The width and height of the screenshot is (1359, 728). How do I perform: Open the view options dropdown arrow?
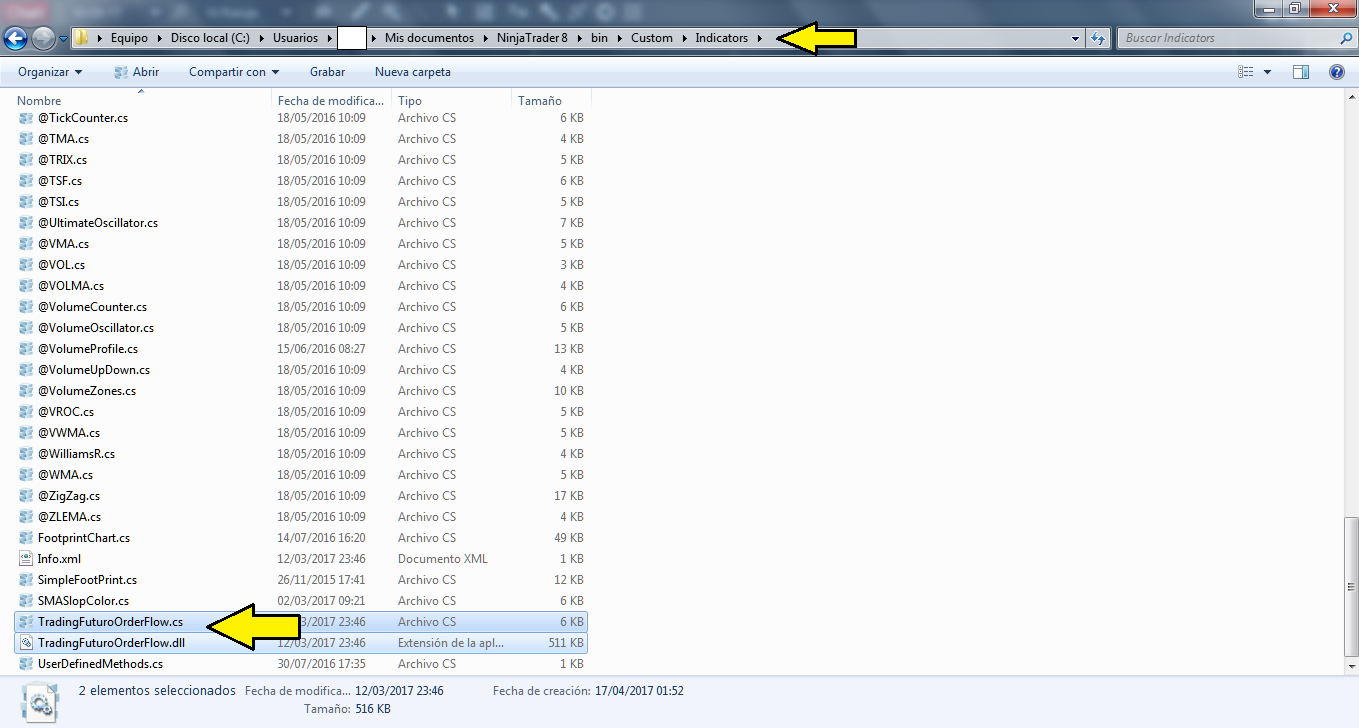pos(1267,72)
